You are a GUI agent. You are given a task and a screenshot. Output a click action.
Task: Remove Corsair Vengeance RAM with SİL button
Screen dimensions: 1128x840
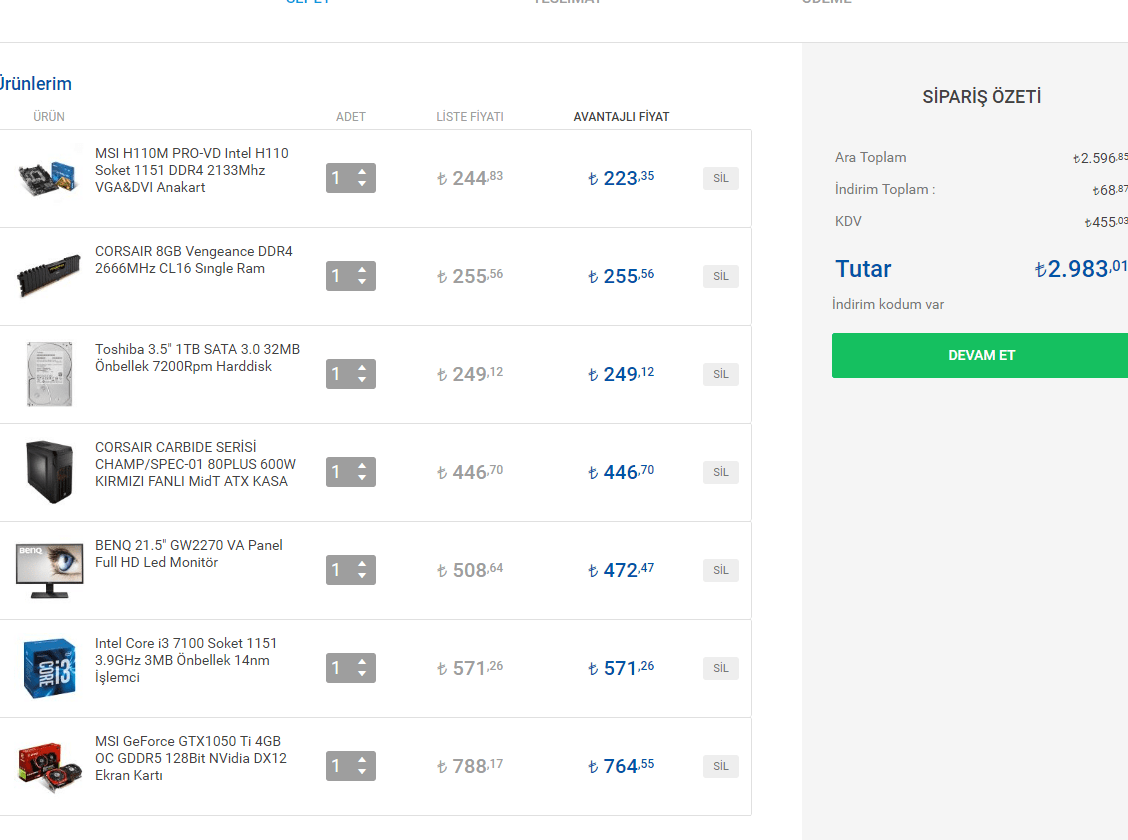721,276
